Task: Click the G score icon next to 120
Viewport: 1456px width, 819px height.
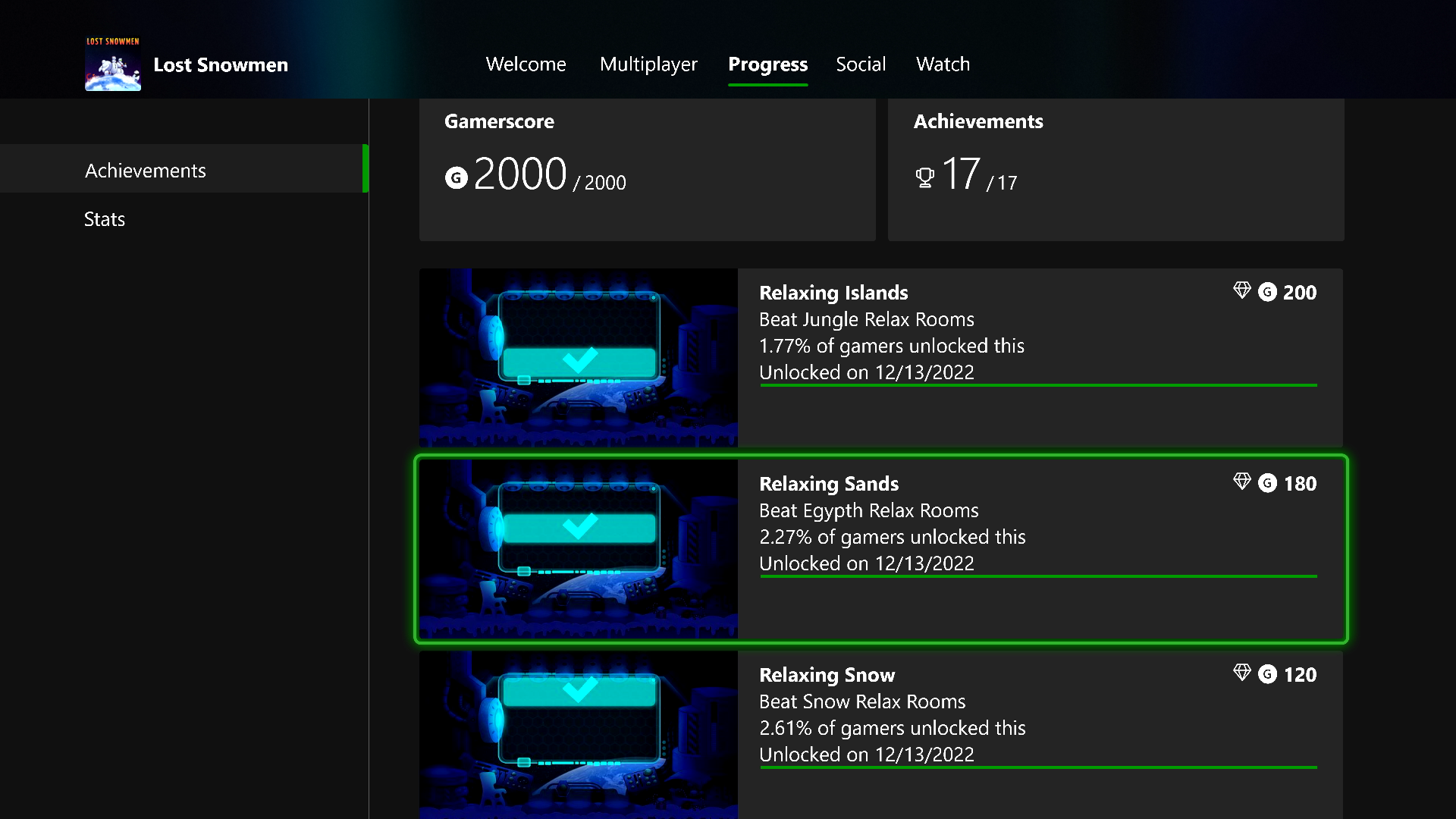Action: click(1267, 674)
